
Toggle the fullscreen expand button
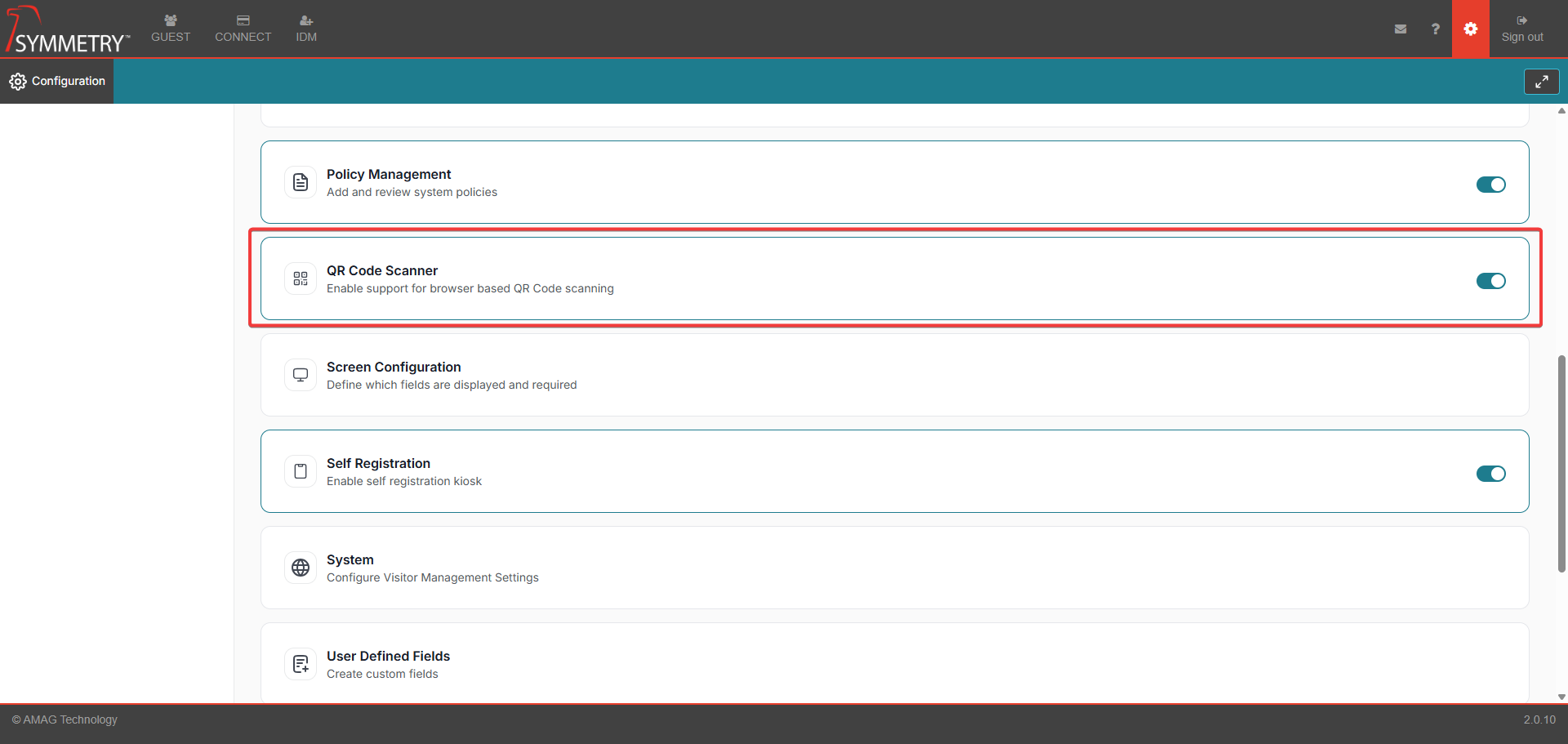[x=1541, y=82]
